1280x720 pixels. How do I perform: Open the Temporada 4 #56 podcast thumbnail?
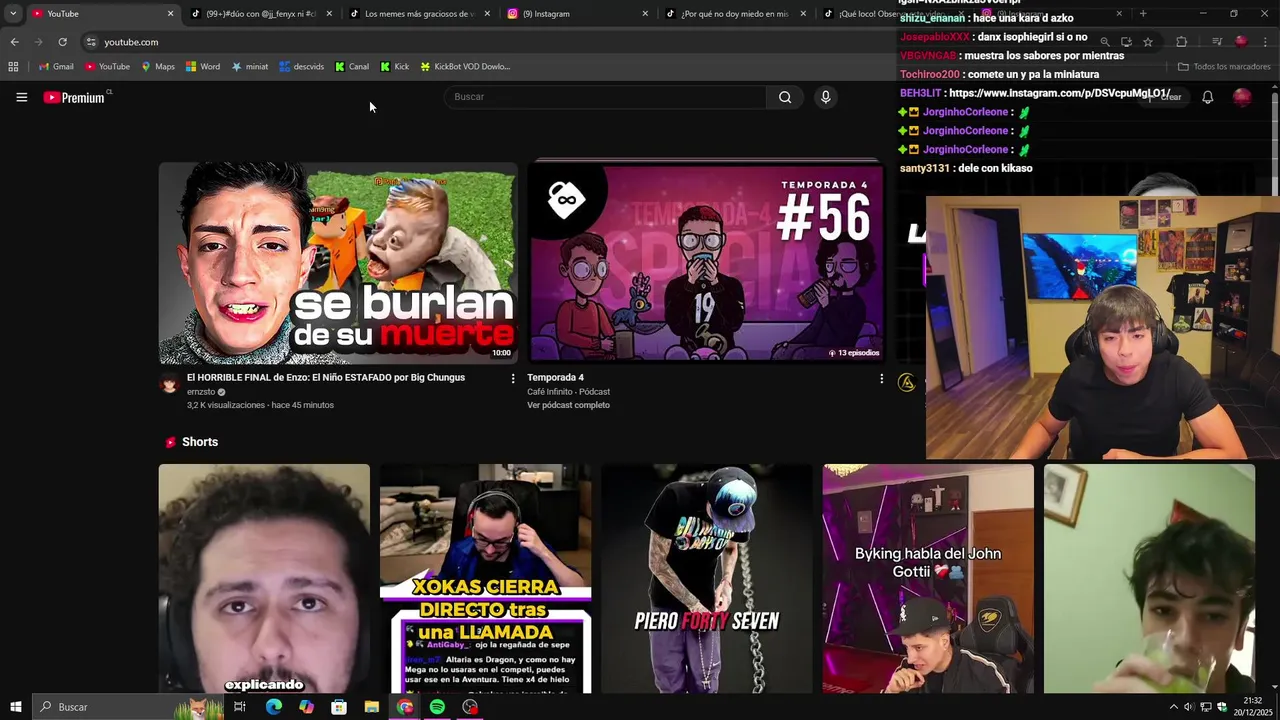[x=706, y=264]
